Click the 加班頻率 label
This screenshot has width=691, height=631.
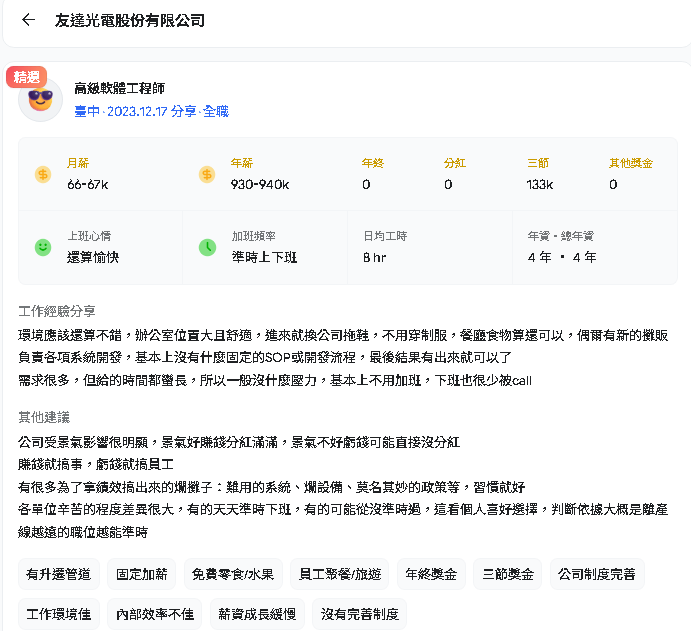pos(254,236)
